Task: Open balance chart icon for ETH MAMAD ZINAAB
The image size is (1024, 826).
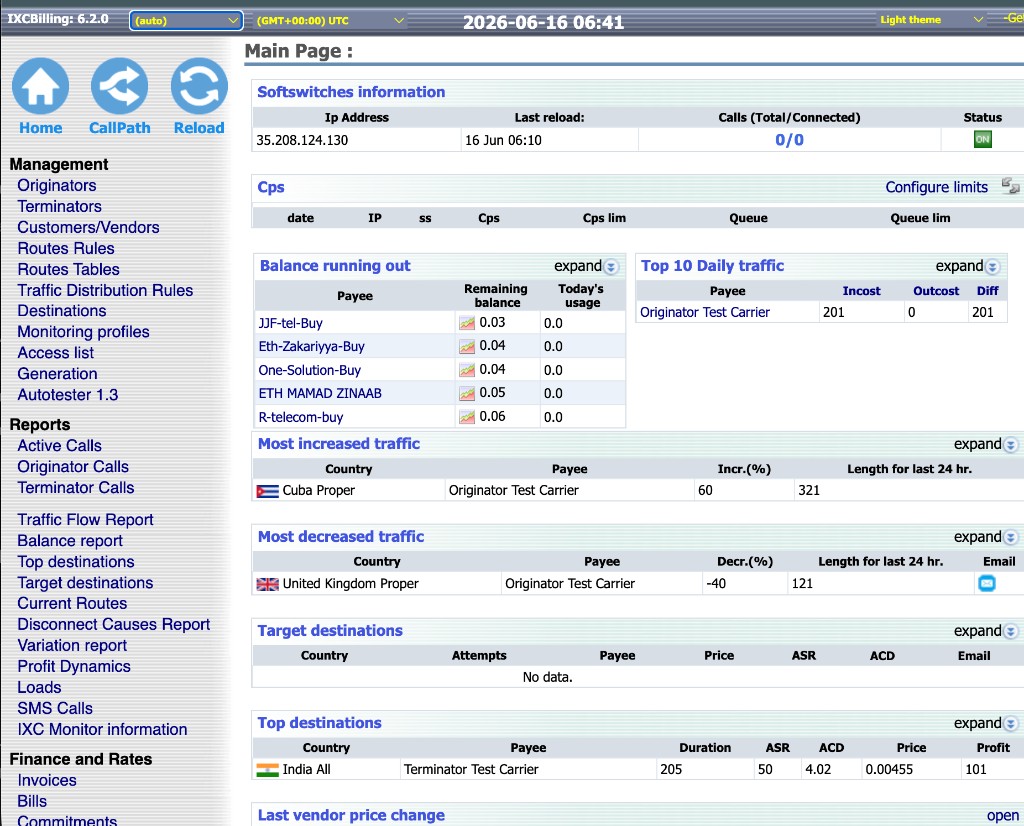Action: pyautogui.click(x=467, y=394)
